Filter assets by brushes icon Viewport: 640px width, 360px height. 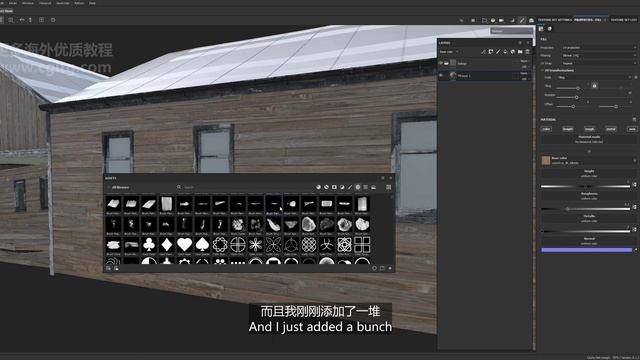[350, 187]
